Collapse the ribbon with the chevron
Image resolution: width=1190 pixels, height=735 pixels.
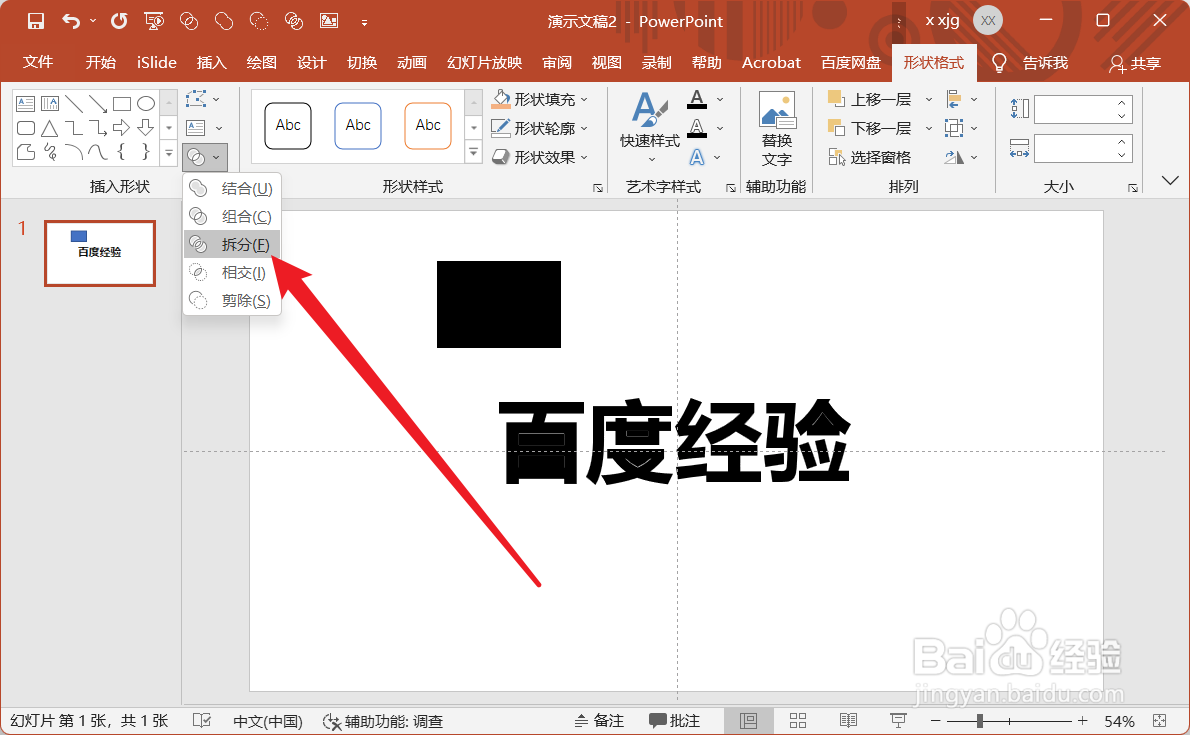pyautogui.click(x=1170, y=181)
